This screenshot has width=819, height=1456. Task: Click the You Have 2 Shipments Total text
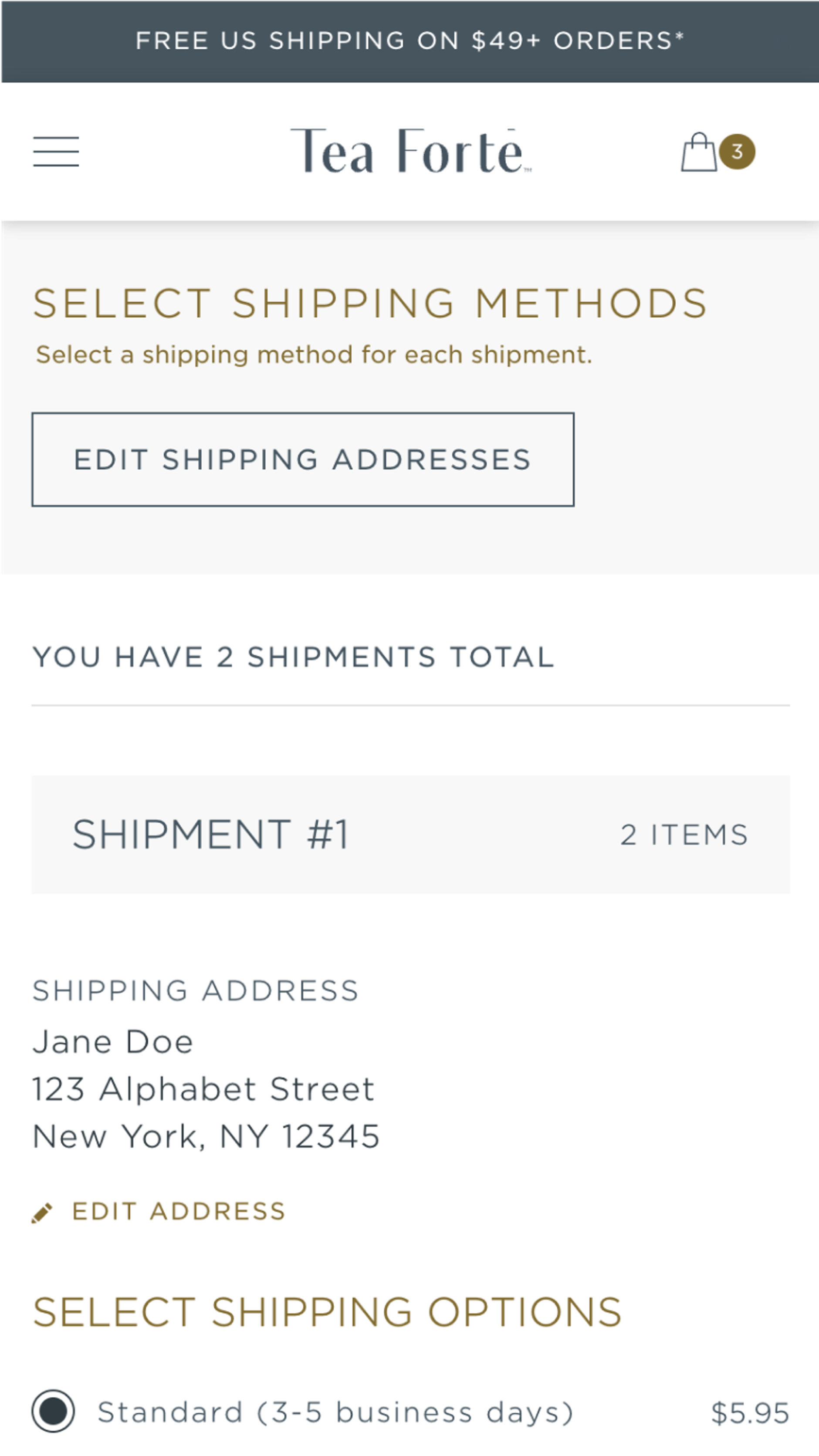click(x=293, y=657)
